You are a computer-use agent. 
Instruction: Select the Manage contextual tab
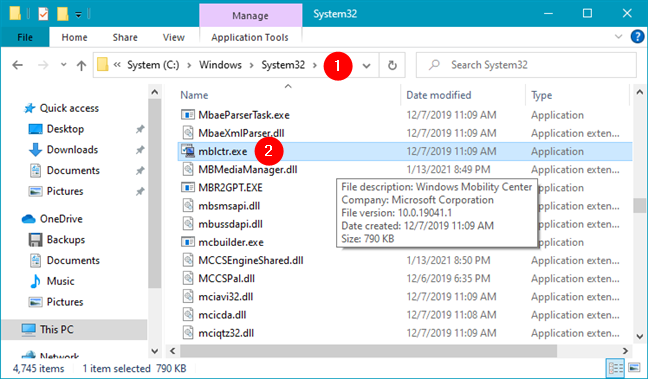click(x=250, y=16)
